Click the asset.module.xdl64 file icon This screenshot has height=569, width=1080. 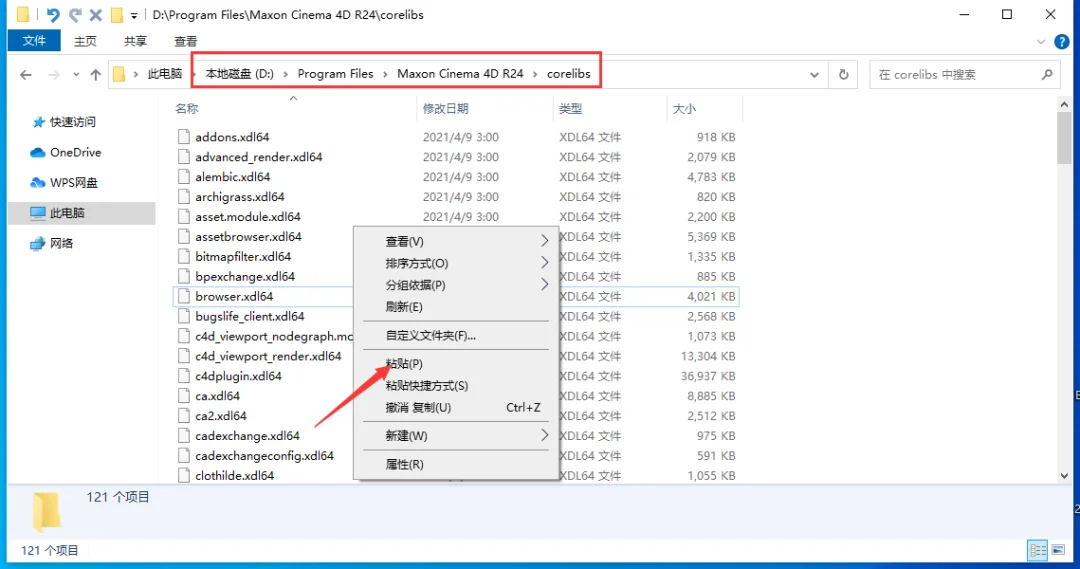click(183, 216)
